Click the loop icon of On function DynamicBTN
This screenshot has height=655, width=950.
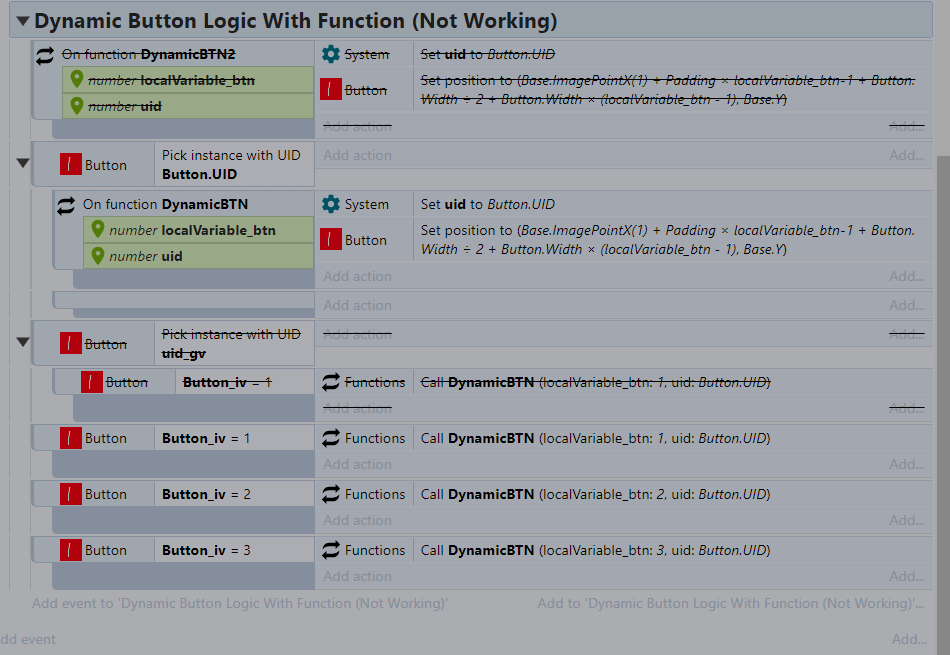66,205
